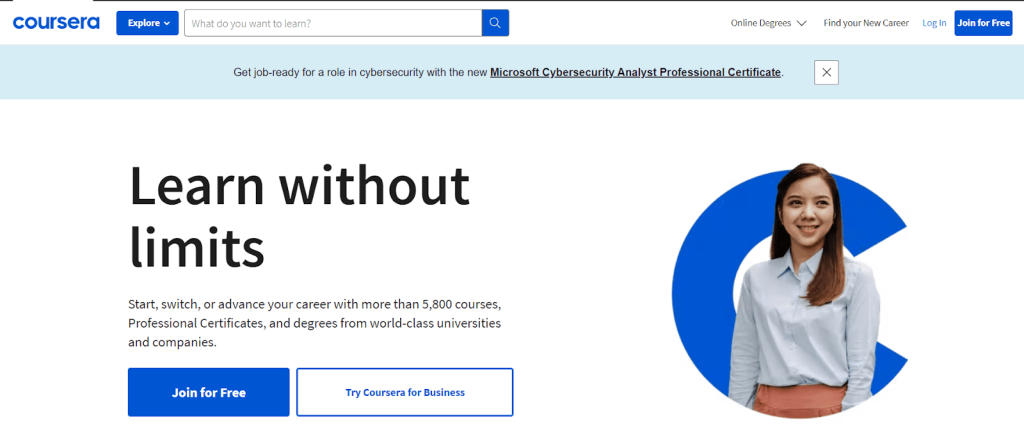Open the Explore dropdown menu
The width and height of the screenshot is (1024, 428).
(x=148, y=23)
